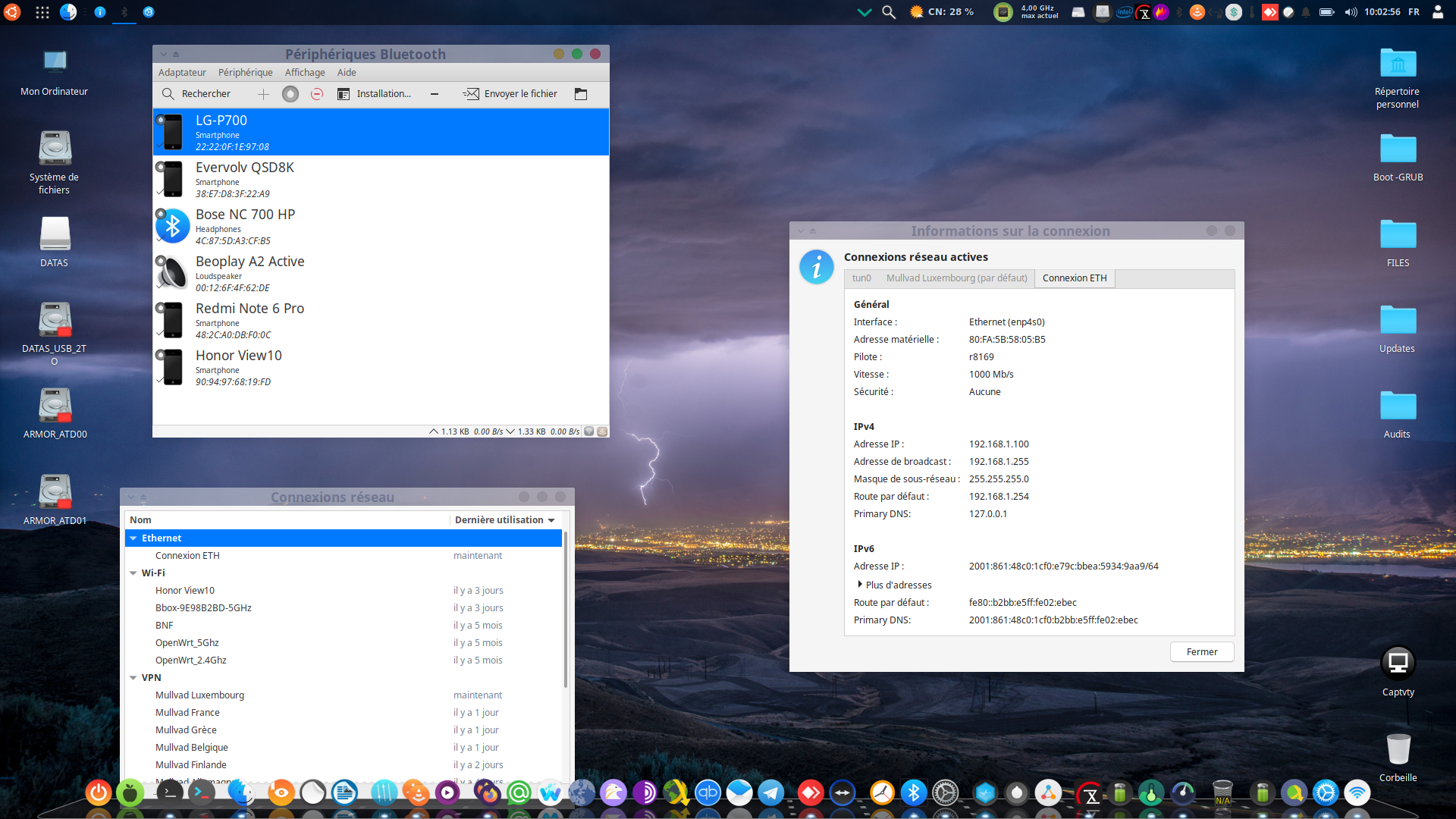The height and width of the screenshot is (819, 1456).
Task: Toggle the trust device round button
Action: (290, 94)
